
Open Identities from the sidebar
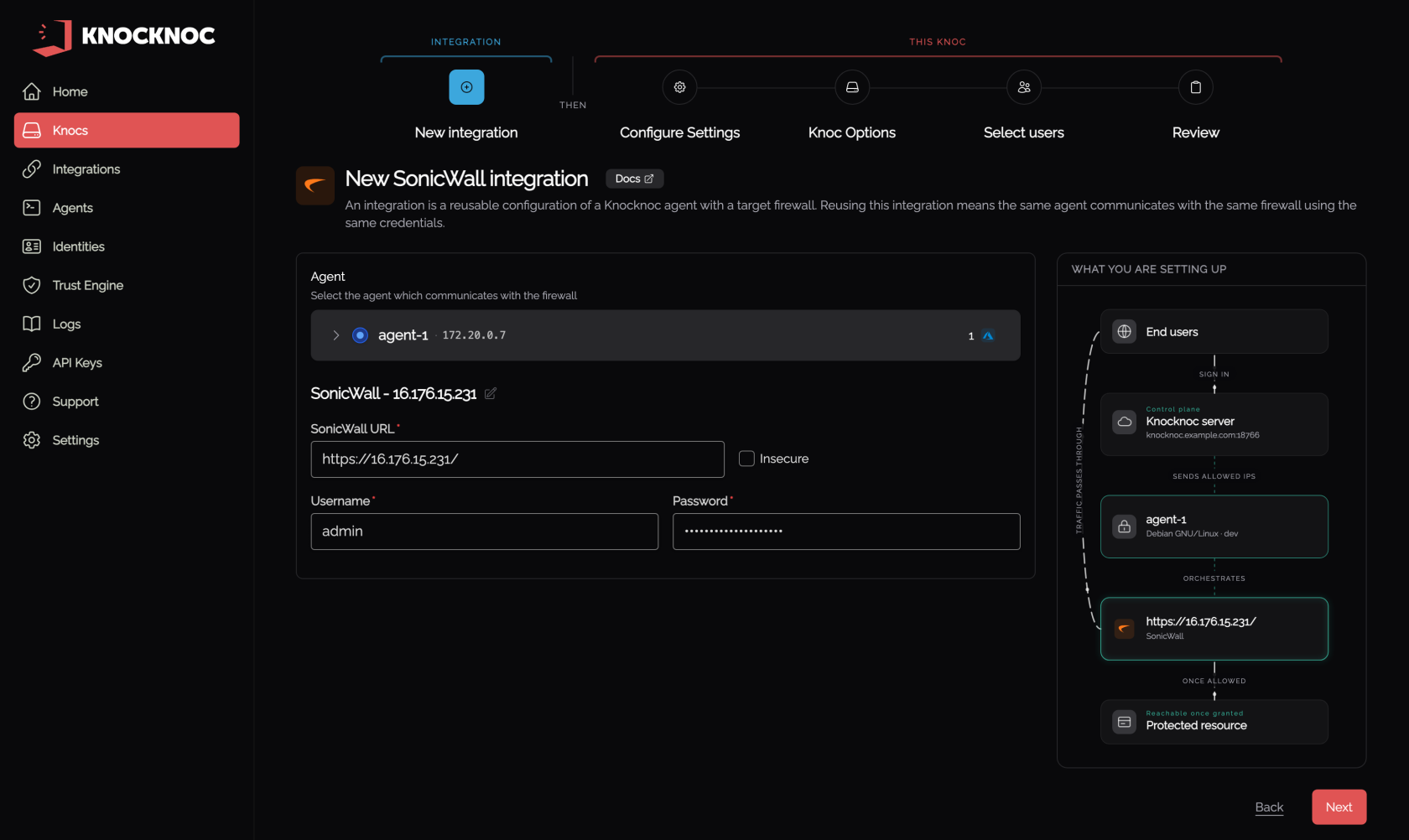pyautogui.click(x=127, y=246)
